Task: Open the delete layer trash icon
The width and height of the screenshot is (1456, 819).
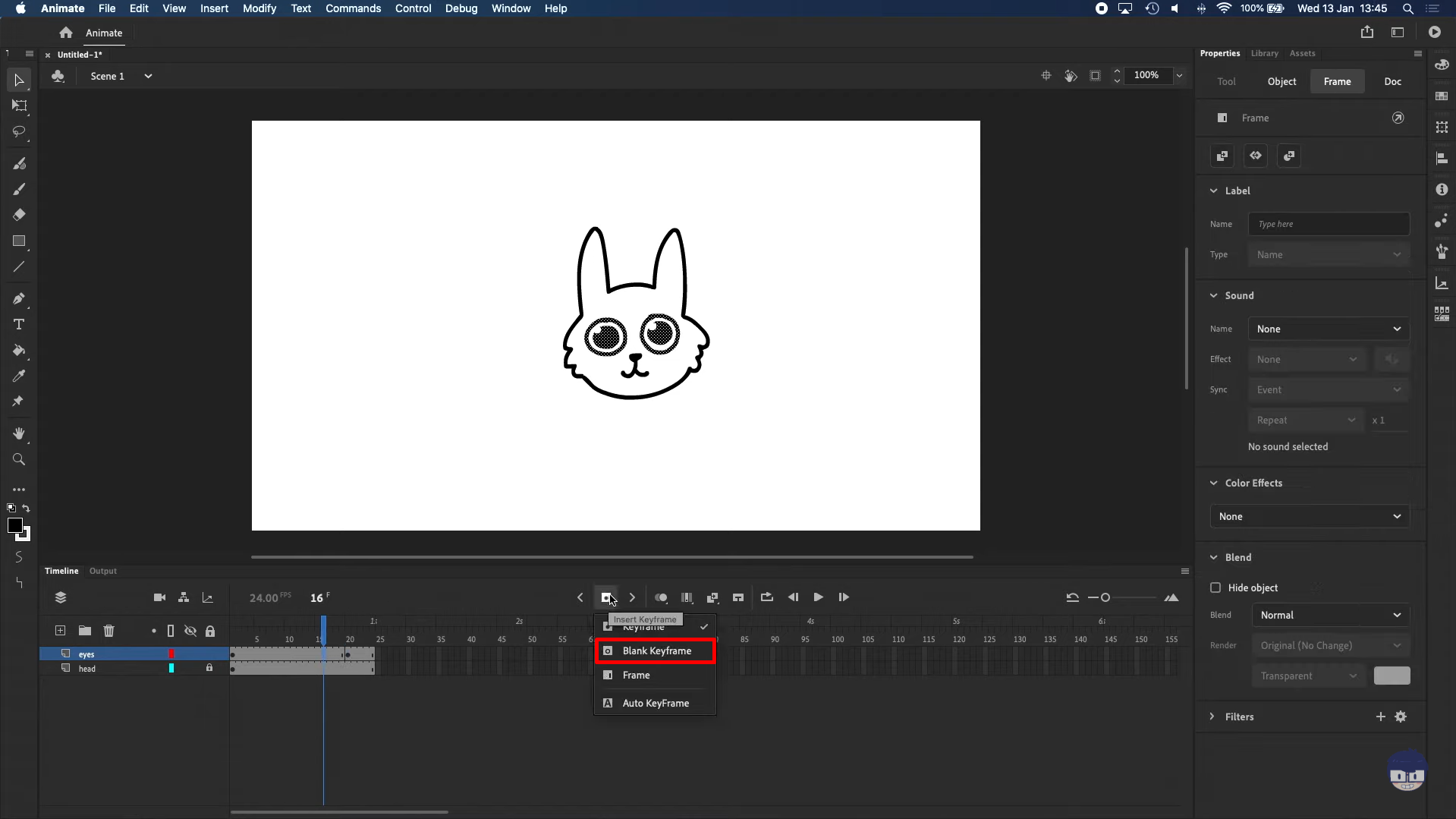Action: click(x=109, y=631)
